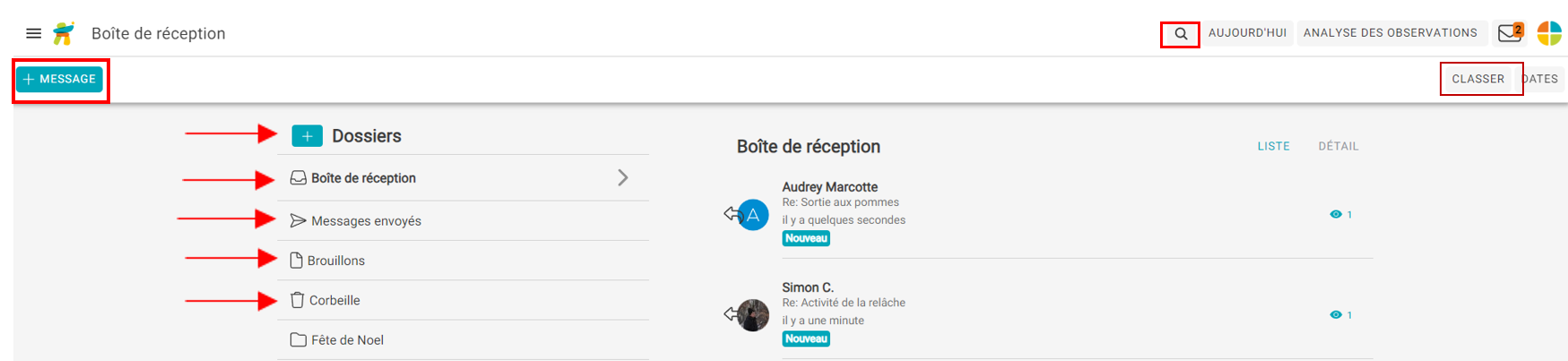Expand the Boîte de réception chevron
This screenshot has height=361, width=1568.
click(622, 177)
